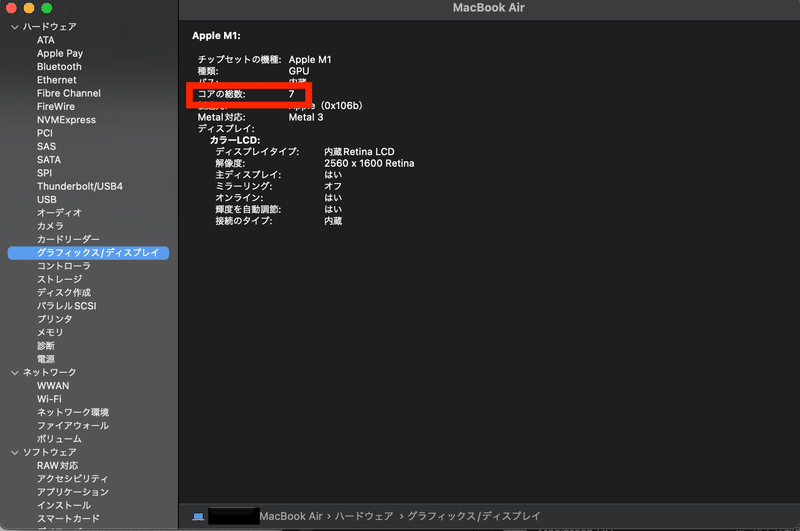The image size is (800, 531).
Task: Click MacBook Air in the path bar
Action: [x=291, y=516]
